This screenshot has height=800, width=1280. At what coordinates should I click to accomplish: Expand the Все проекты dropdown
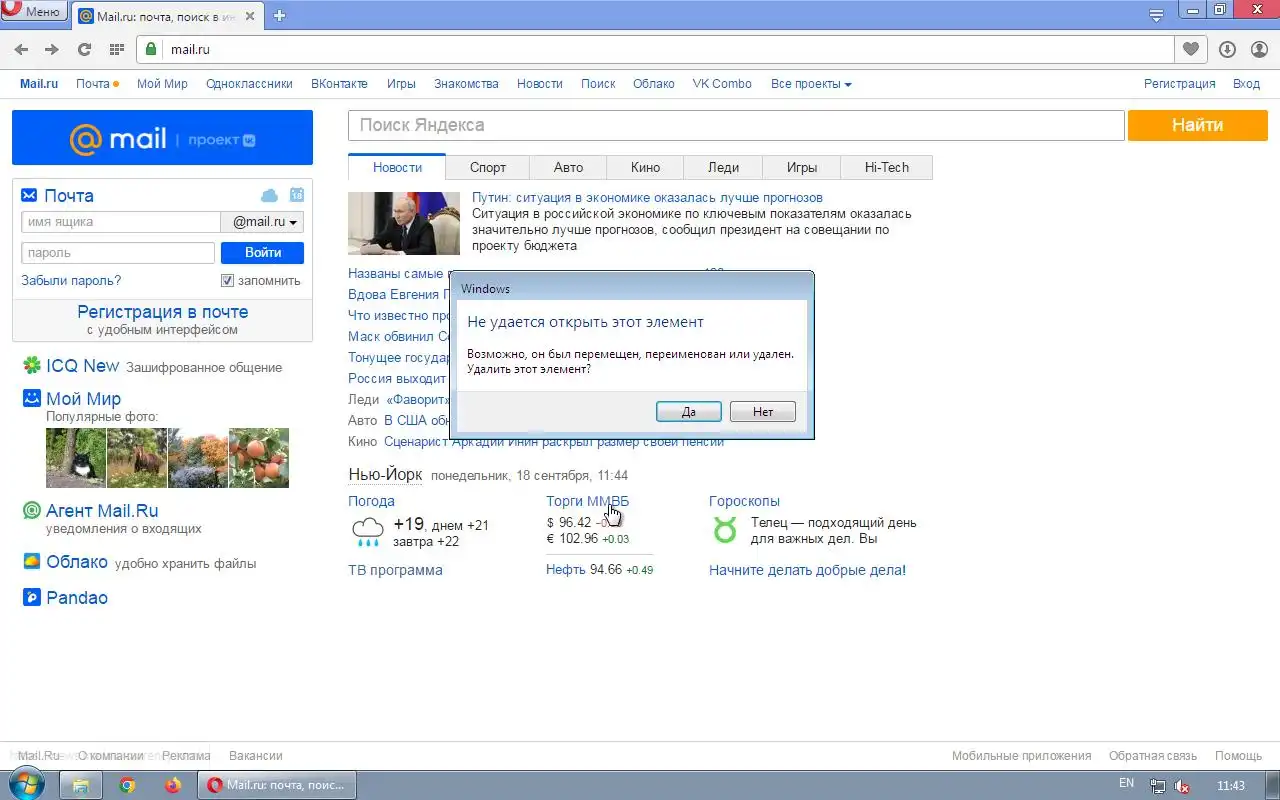coord(811,84)
